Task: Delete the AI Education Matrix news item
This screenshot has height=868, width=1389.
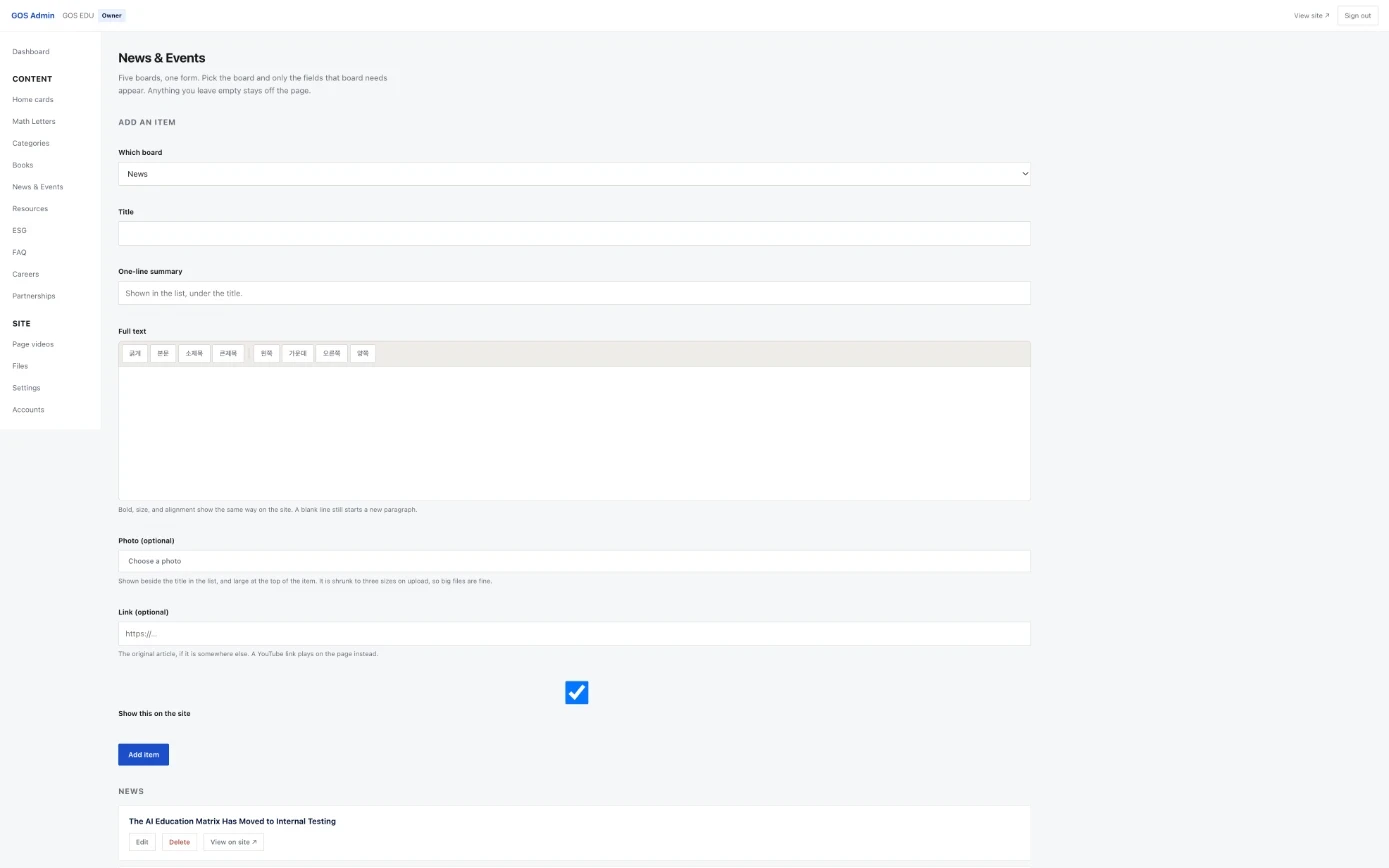Action: coord(179,842)
